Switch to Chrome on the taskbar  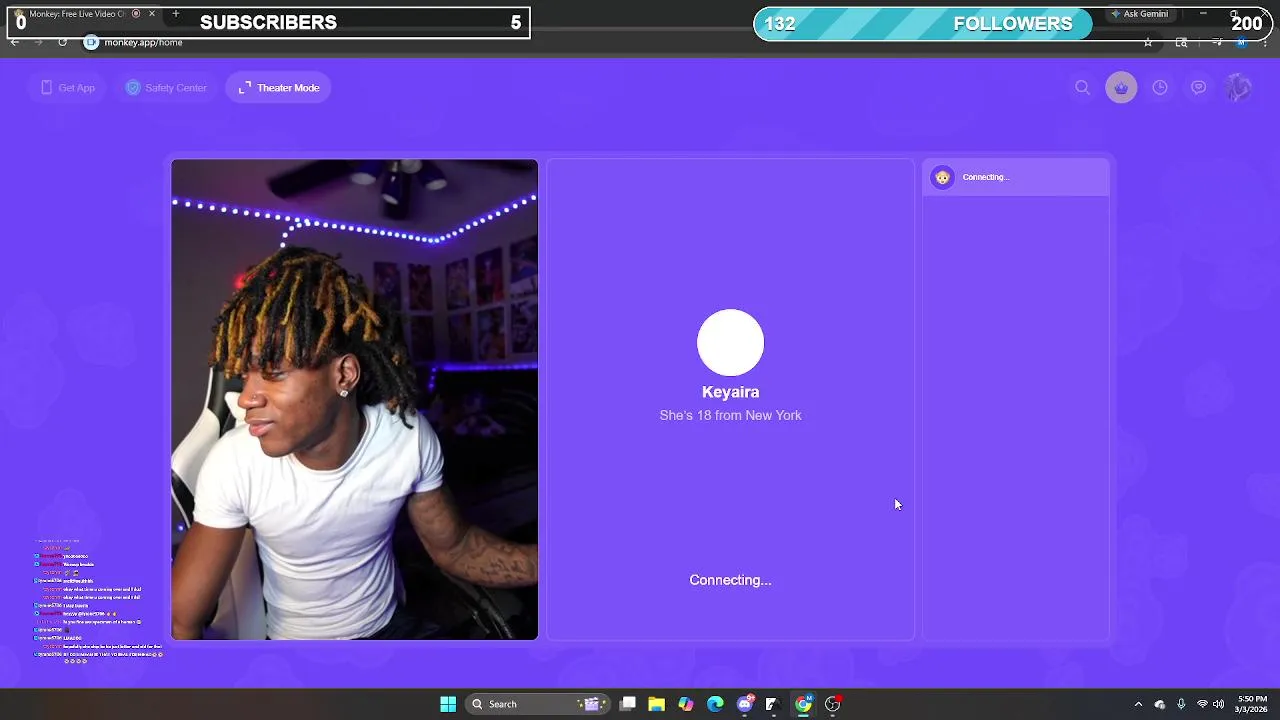pyautogui.click(x=803, y=704)
